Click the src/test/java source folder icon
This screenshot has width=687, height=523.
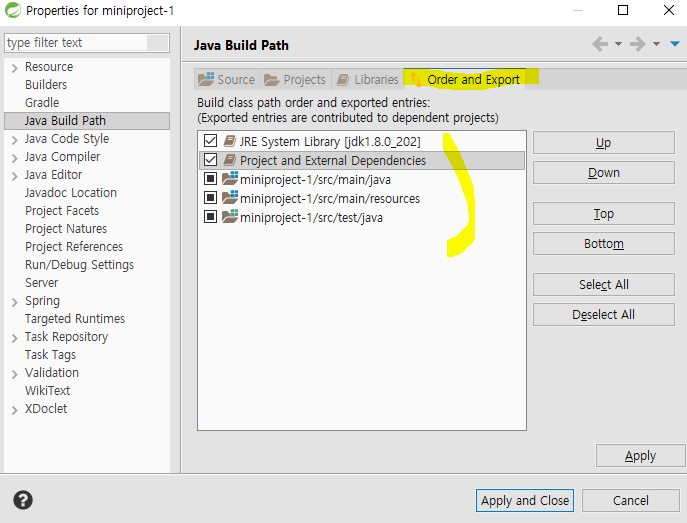230,216
